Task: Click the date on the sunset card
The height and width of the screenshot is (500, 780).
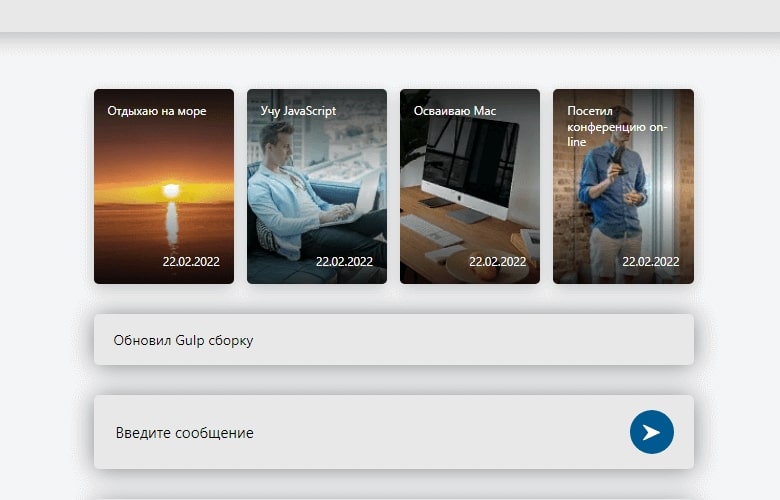Action: click(191, 262)
